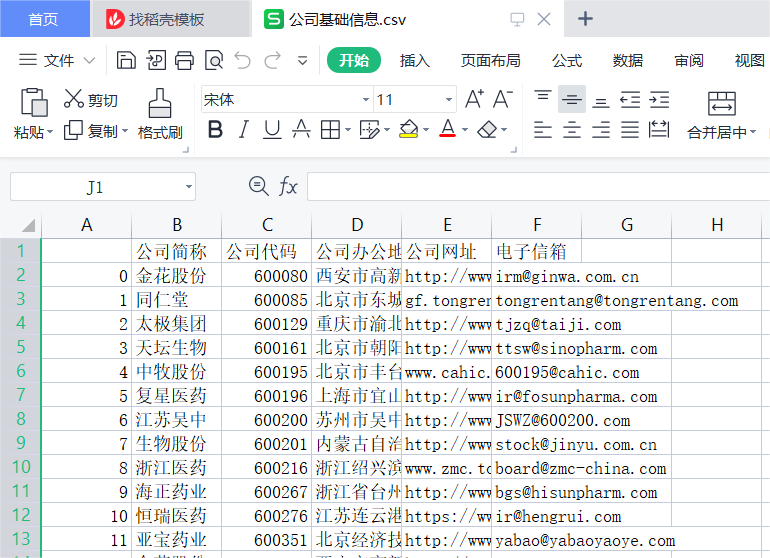The image size is (770, 558).
Task: Increase indent icon
Action: pos(659,100)
